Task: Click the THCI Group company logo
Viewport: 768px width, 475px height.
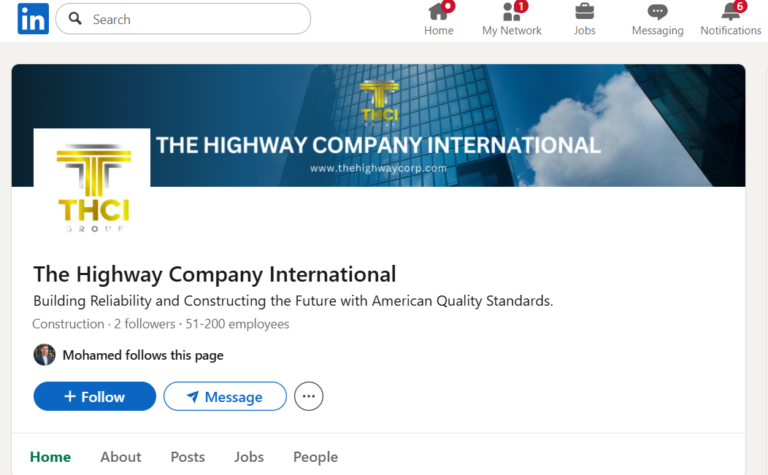Action: (92, 186)
